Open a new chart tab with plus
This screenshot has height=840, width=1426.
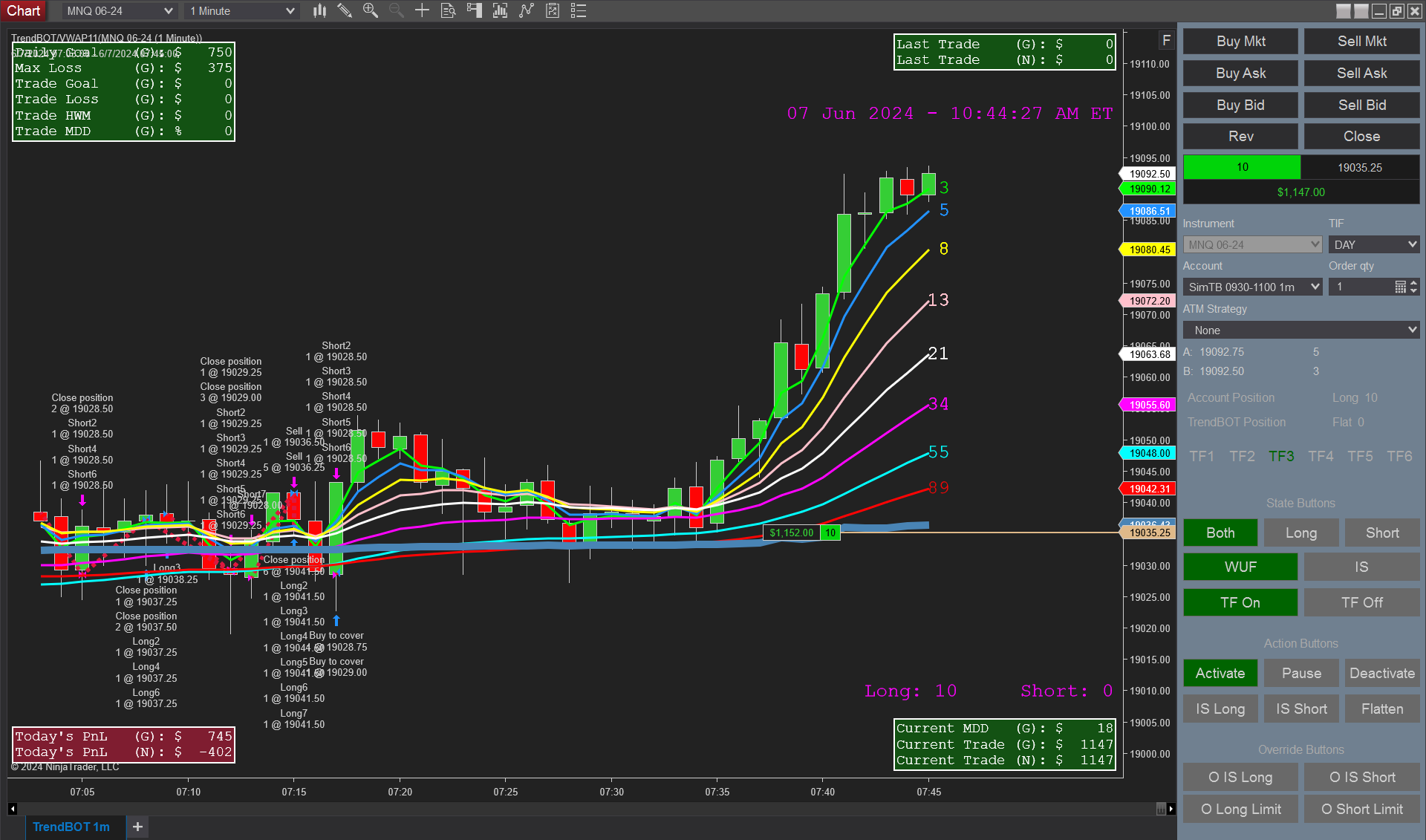137,827
